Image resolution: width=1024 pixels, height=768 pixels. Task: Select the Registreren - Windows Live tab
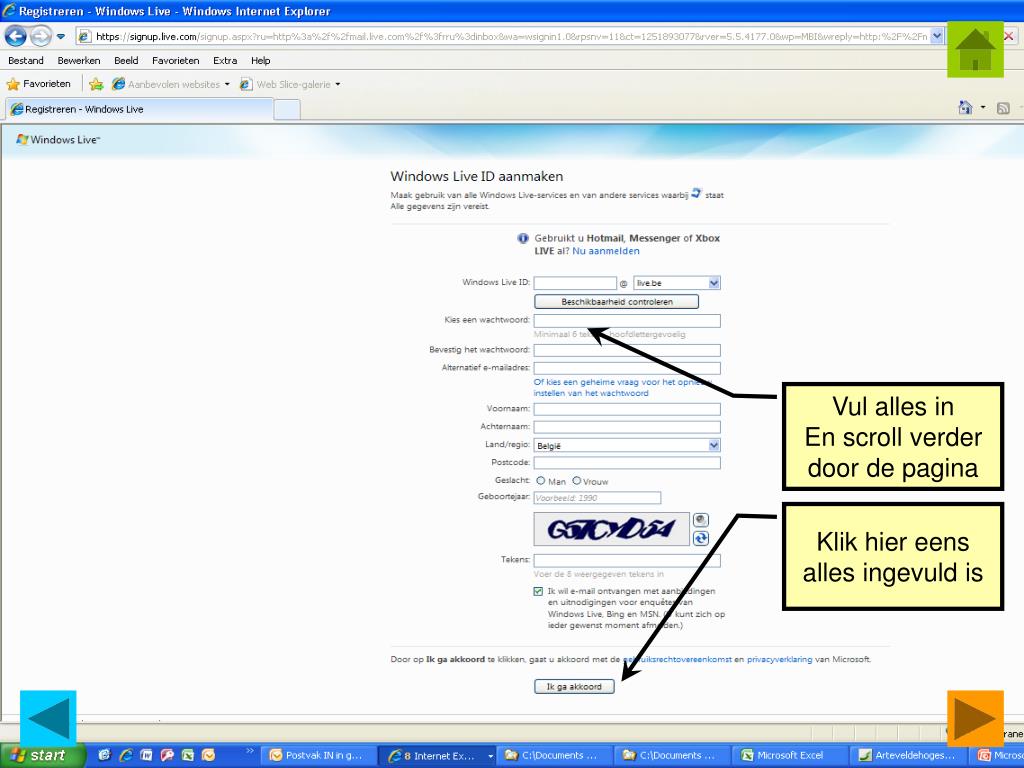coord(139,109)
